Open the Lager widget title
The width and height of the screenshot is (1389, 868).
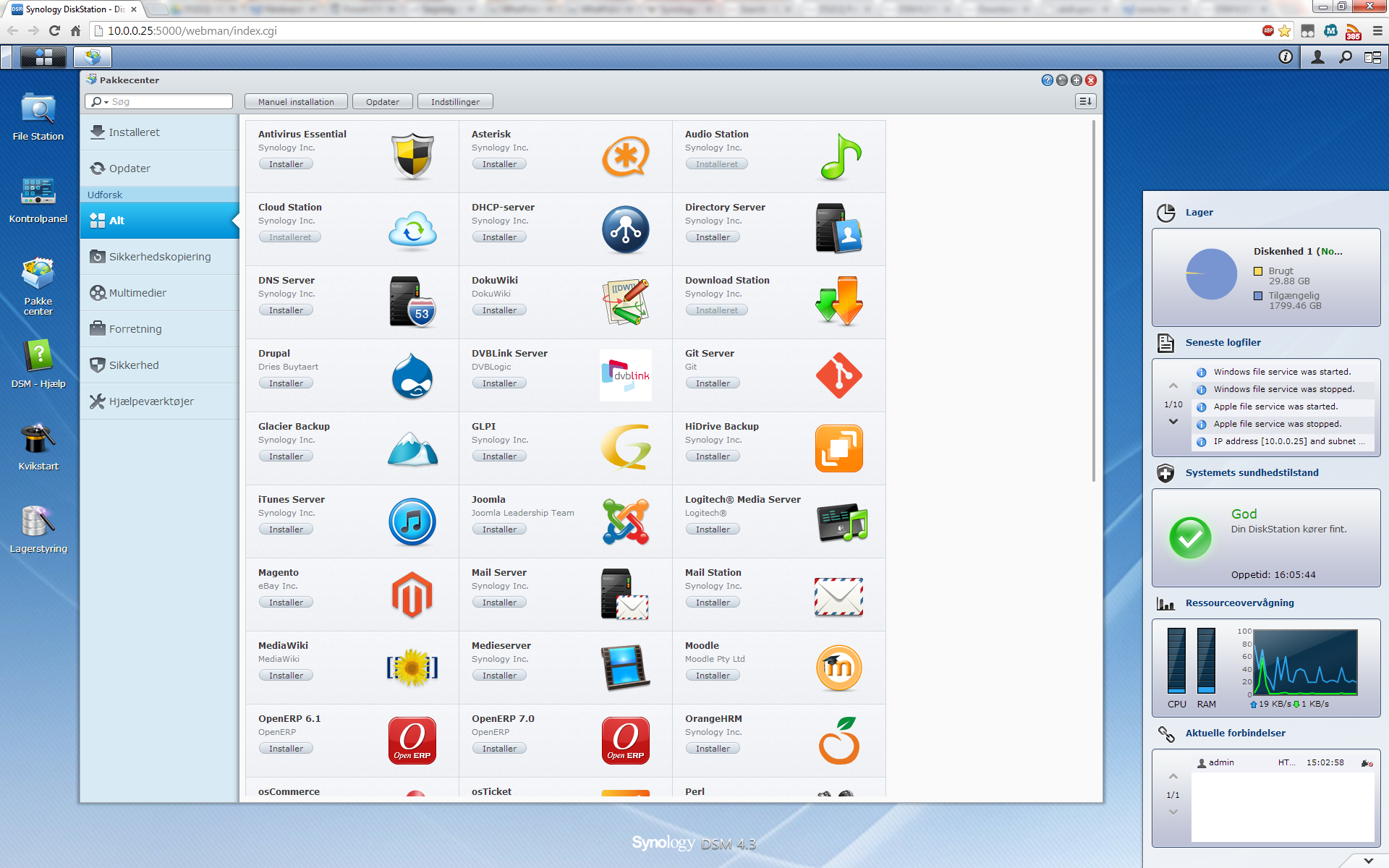click(1199, 213)
